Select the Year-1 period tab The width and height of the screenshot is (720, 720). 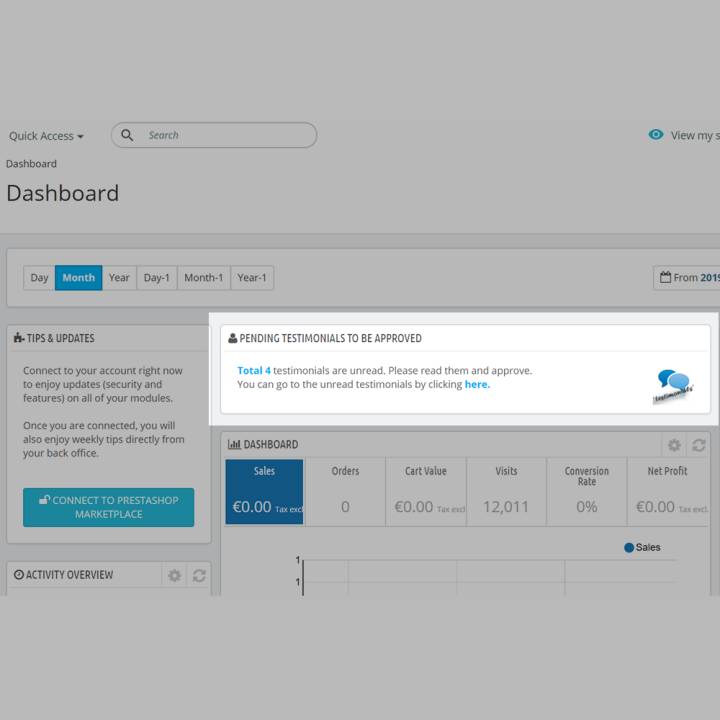click(x=252, y=278)
